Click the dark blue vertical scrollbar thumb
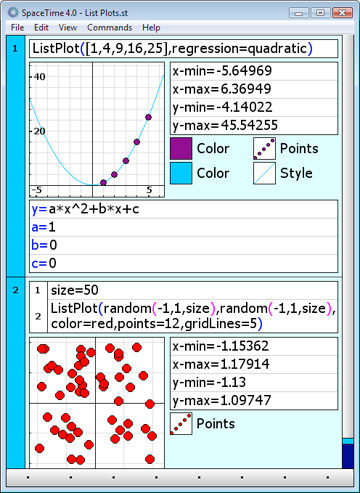360x493 pixels. [x=348, y=456]
